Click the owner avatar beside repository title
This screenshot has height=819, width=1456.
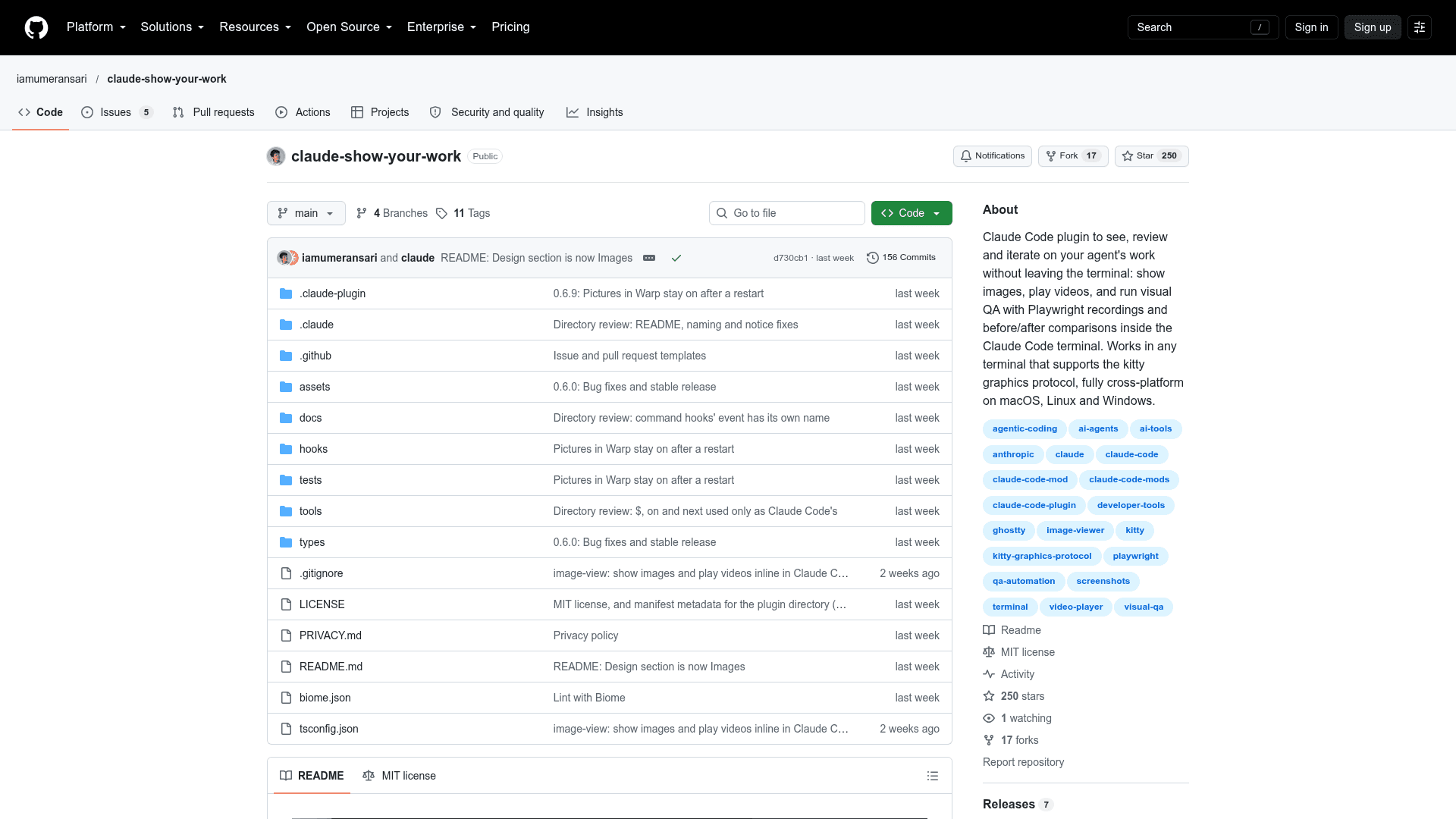coord(276,156)
